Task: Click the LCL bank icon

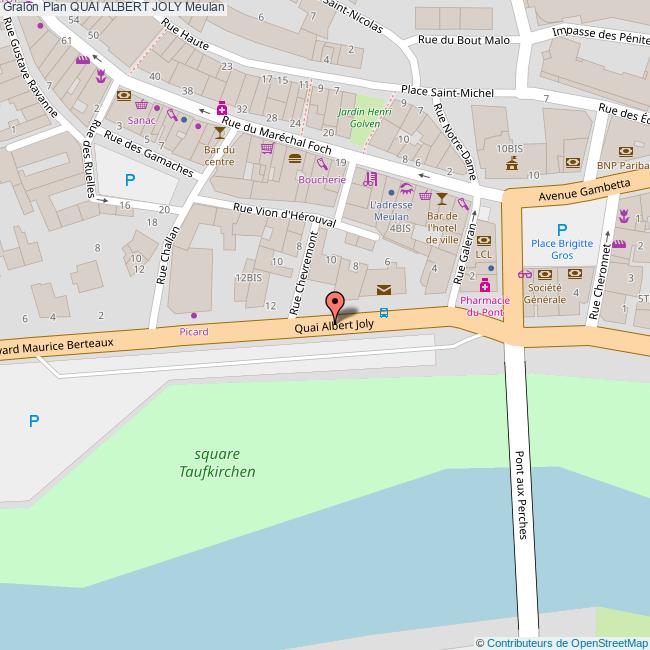Action: (x=484, y=240)
